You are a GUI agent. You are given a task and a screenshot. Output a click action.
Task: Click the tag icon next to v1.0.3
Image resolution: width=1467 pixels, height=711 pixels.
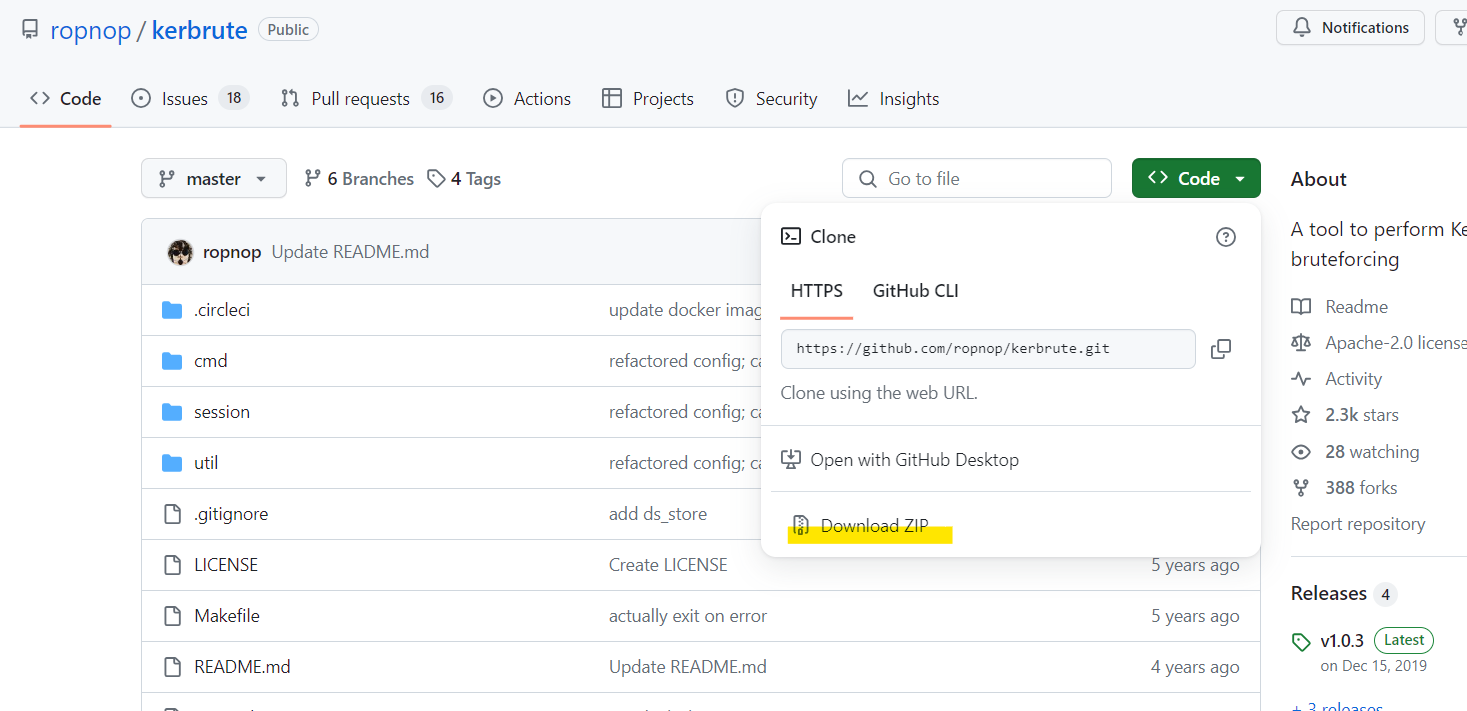tap(1301, 641)
